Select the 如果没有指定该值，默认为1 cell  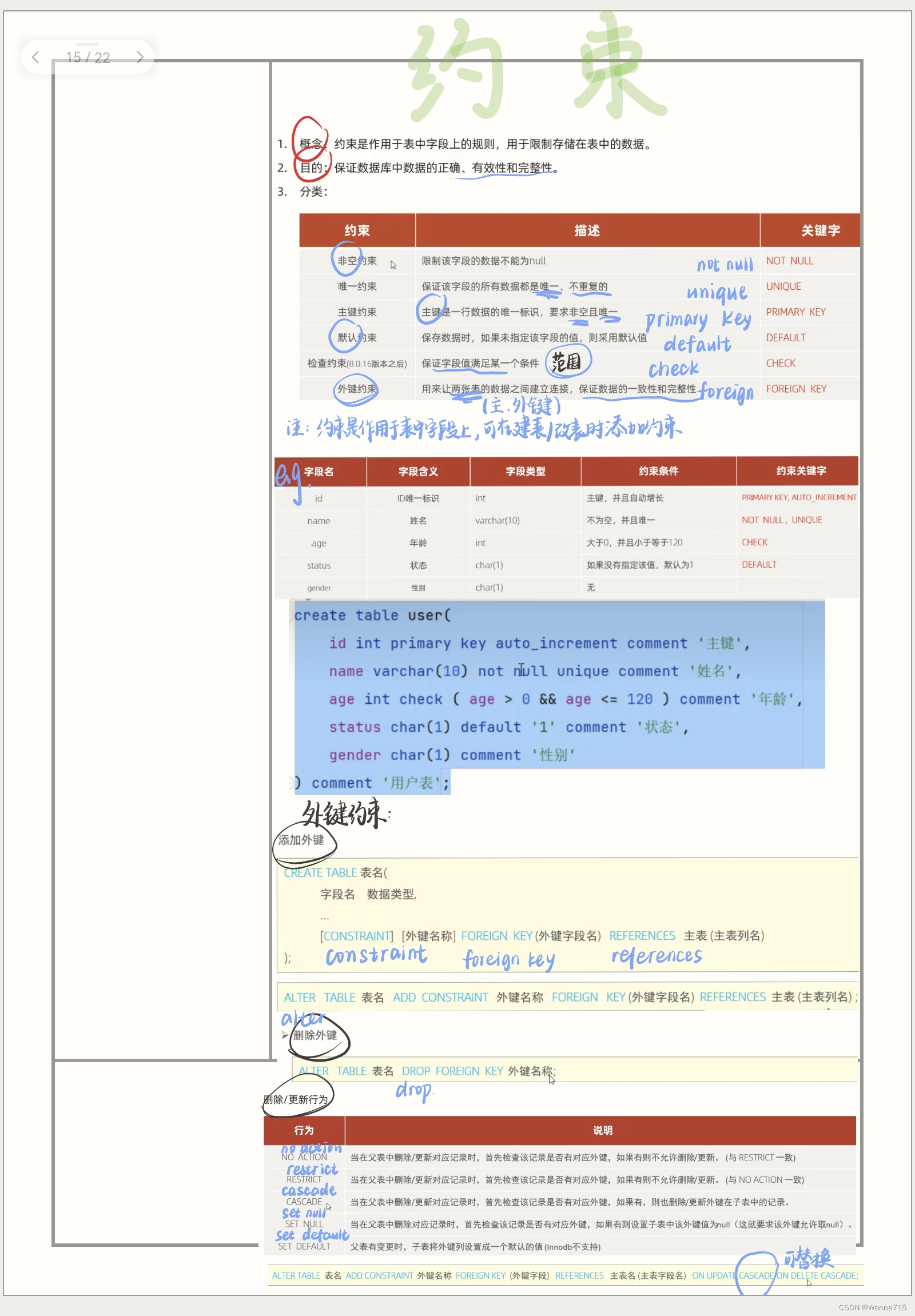[640, 565]
